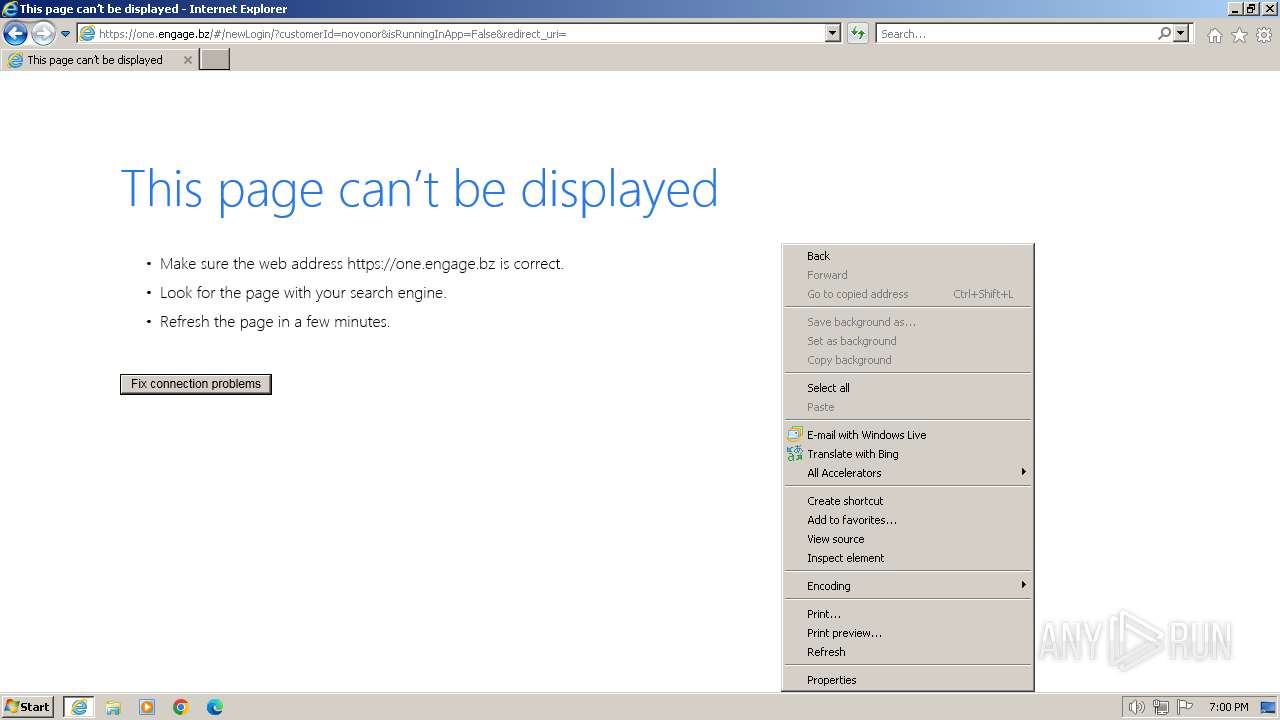Open Favorites star icon
1280x720 pixels.
point(1239,35)
